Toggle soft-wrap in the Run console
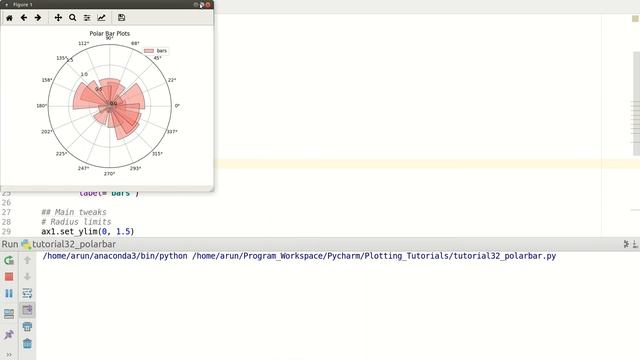Viewport: 640px width, 360px height. coord(27,293)
